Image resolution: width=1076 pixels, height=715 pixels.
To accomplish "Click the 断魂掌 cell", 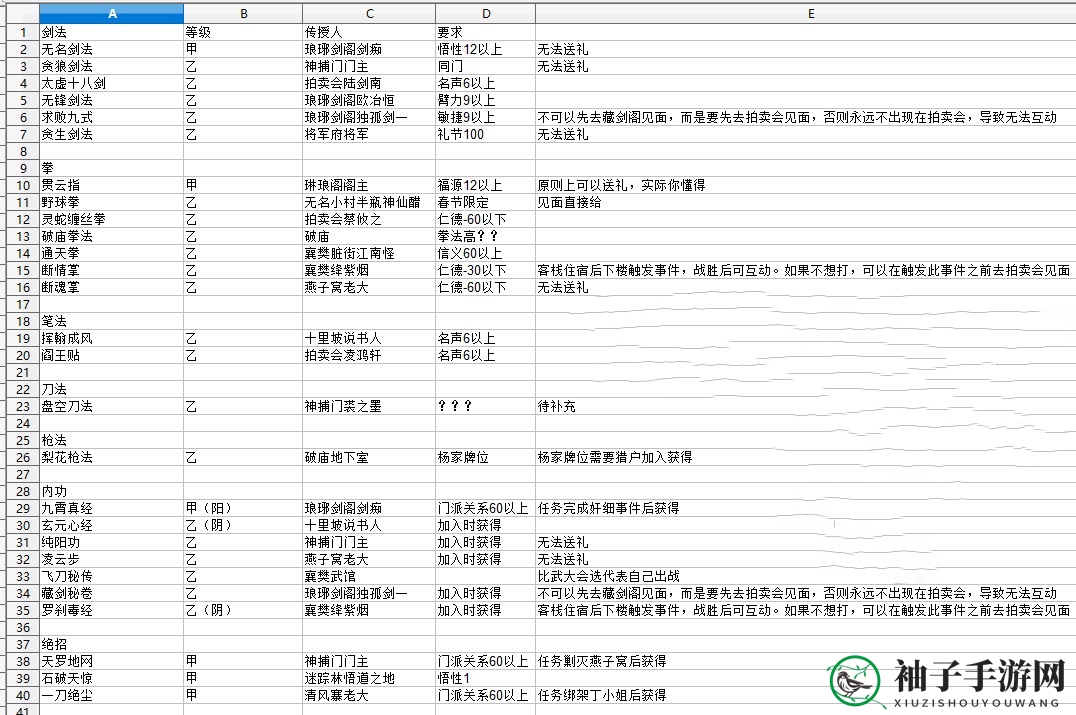I will [111, 288].
